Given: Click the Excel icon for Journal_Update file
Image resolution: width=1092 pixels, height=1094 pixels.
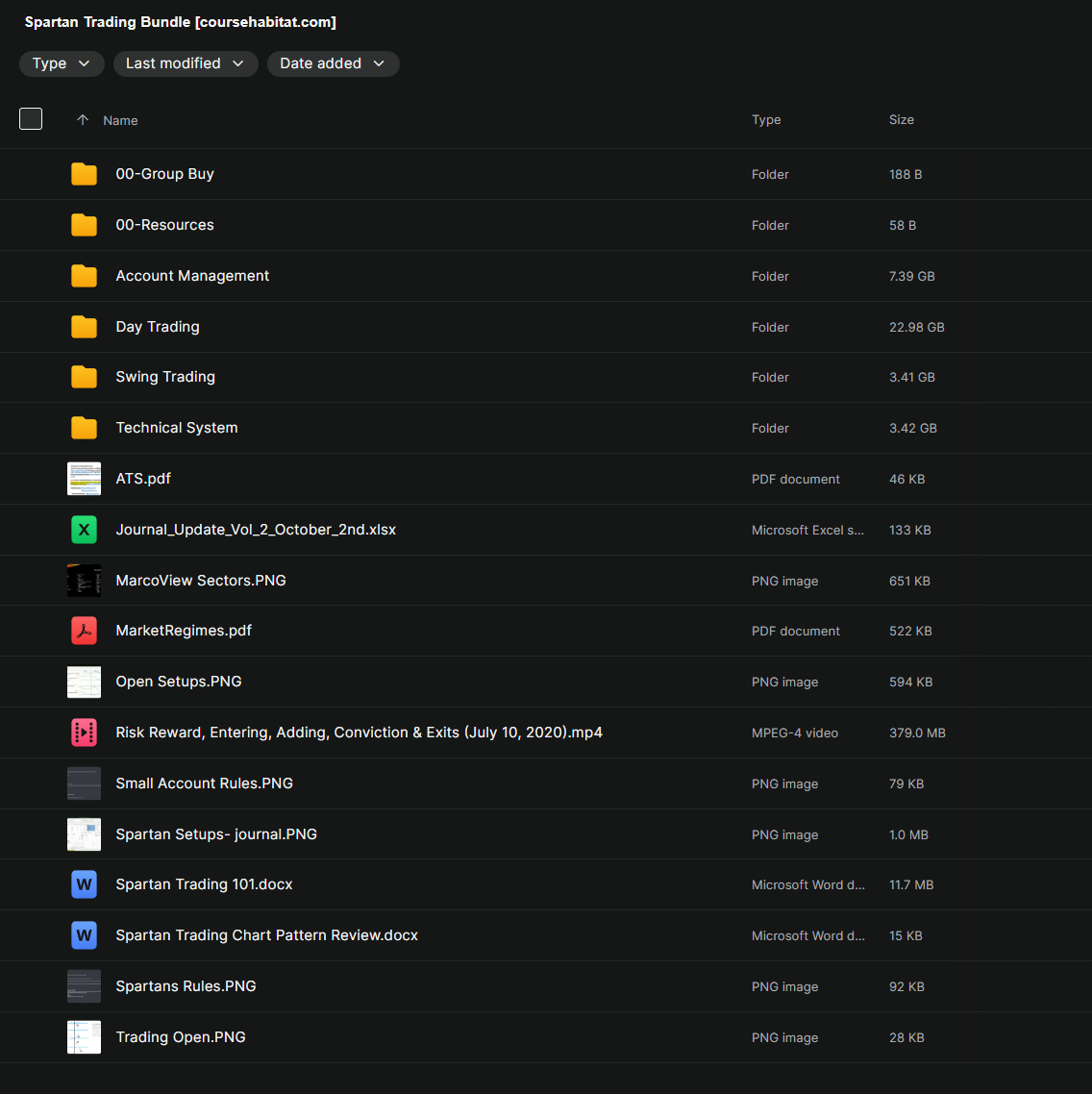Looking at the screenshot, I should (84, 530).
